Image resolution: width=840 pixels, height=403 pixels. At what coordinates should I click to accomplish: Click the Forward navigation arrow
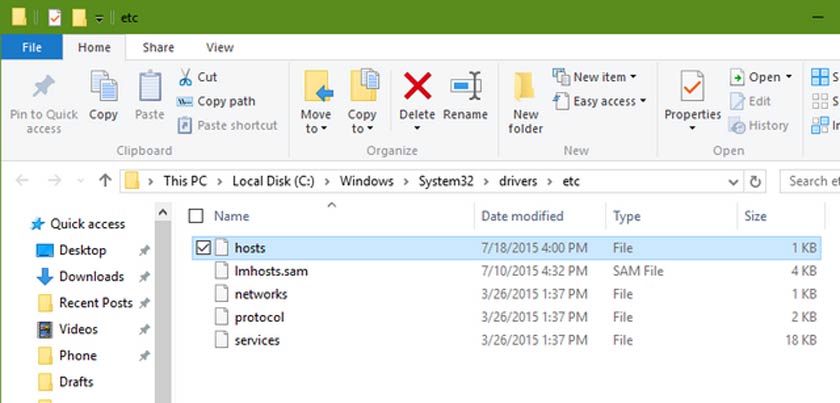[x=54, y=181]
